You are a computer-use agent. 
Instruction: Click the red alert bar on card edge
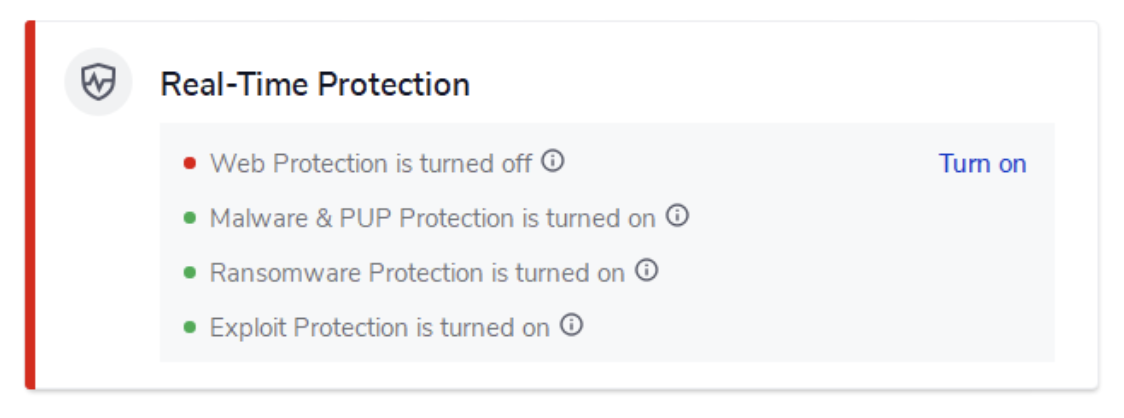point(30,205)
